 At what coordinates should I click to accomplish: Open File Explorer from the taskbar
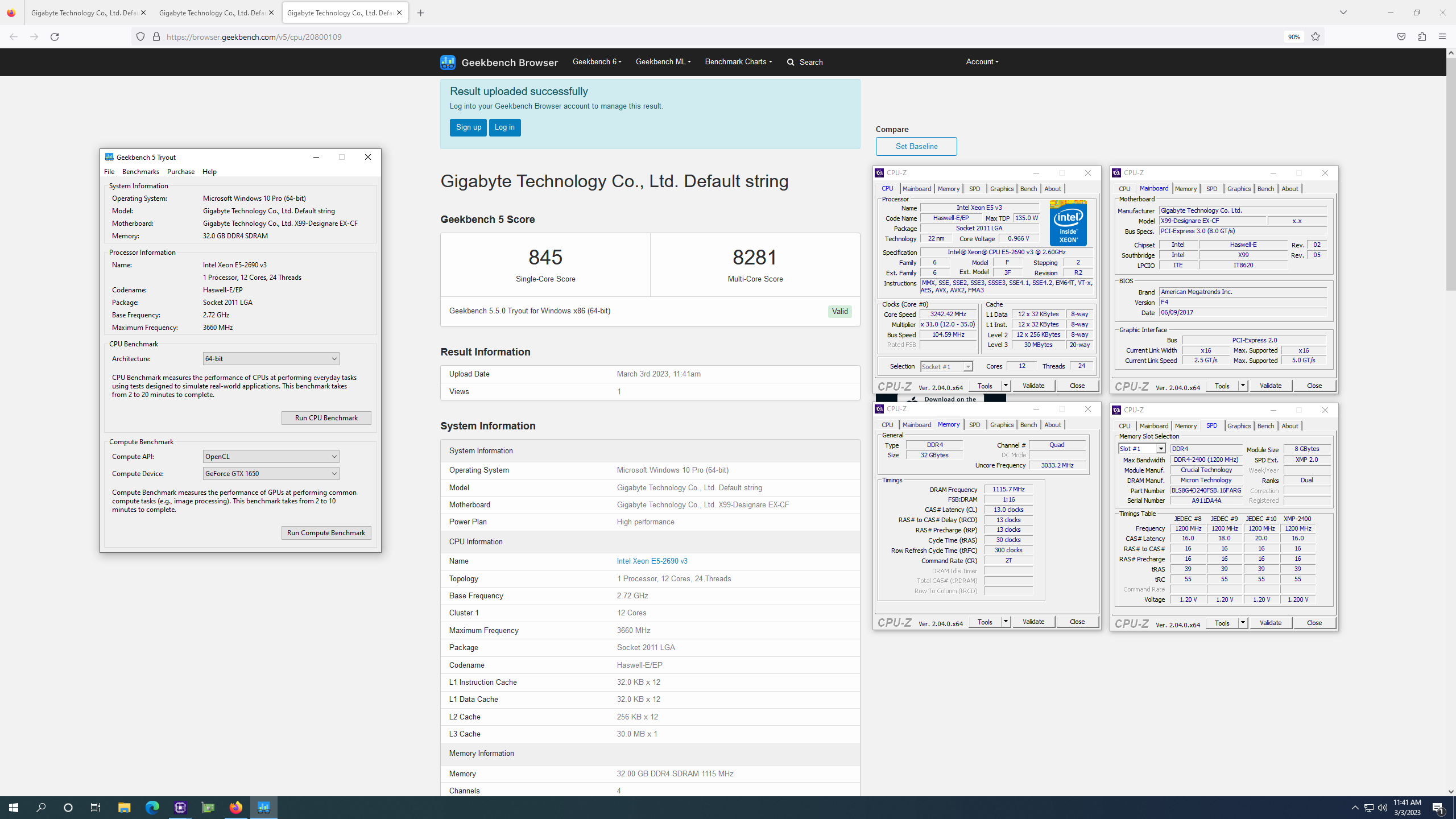[124, 808]
